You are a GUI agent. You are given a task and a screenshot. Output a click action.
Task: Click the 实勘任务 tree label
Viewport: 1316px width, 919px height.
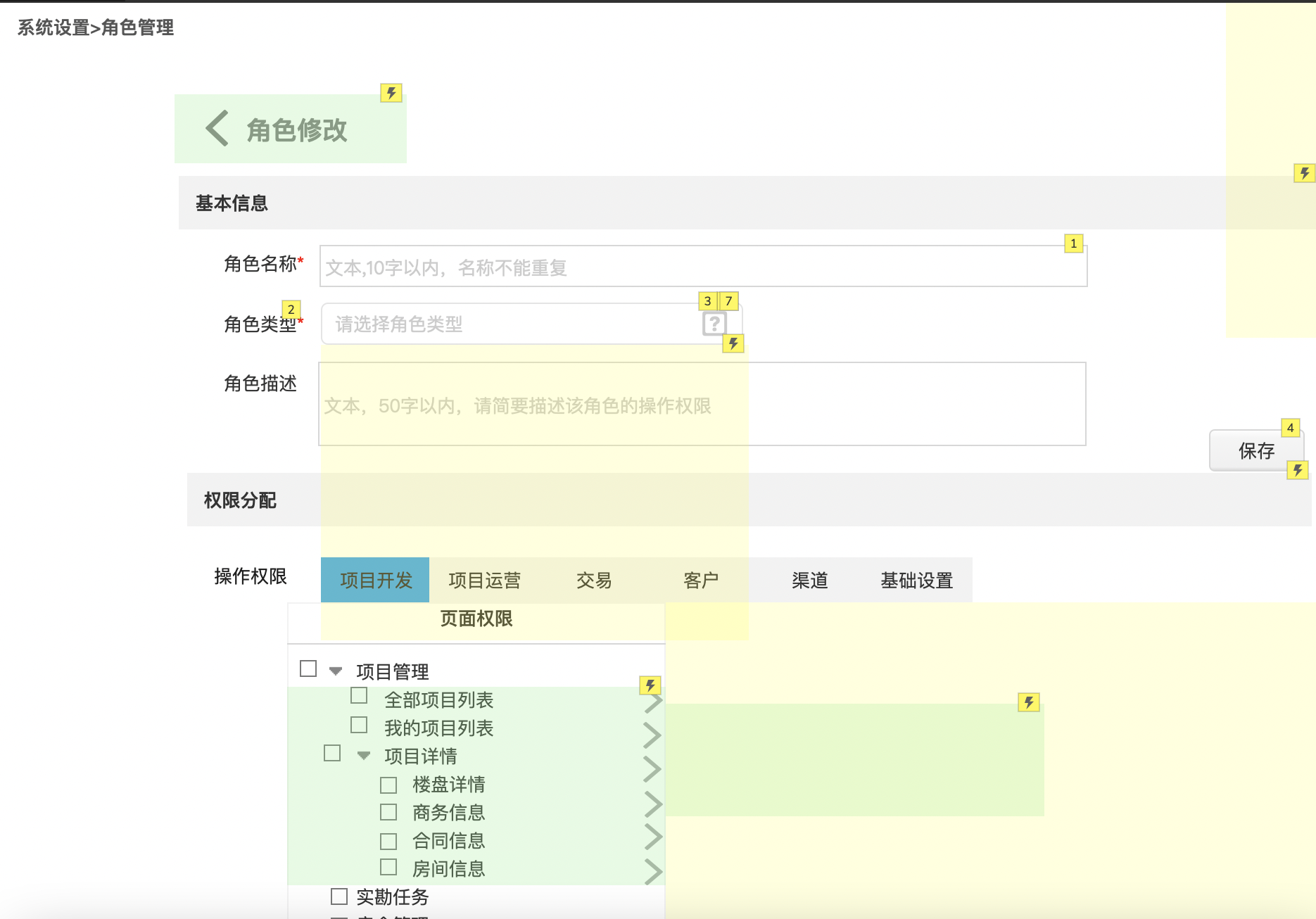[x=393, y=897]
